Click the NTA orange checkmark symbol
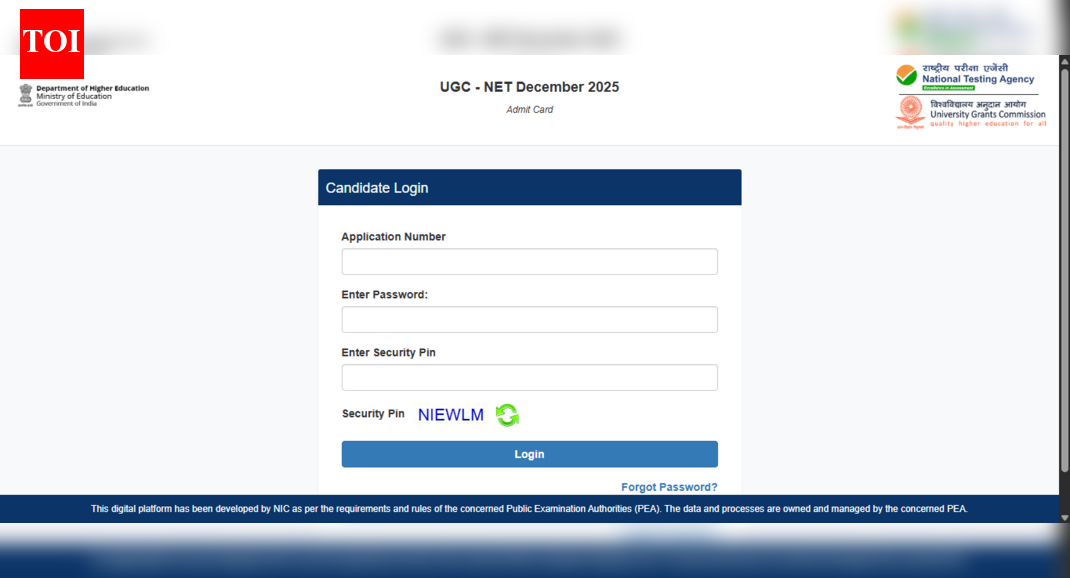The width and height of the screenshot is (1070, 578). coord(906,74)
